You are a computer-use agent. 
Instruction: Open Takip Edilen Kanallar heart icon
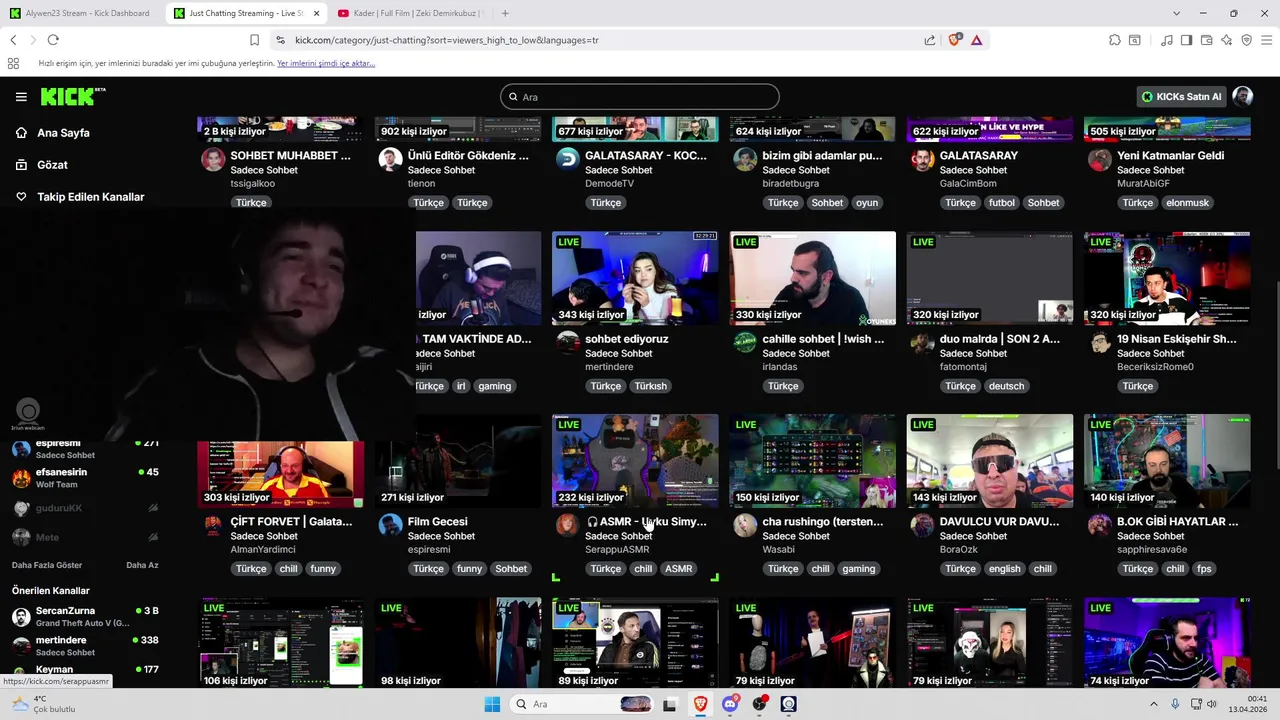21,197
